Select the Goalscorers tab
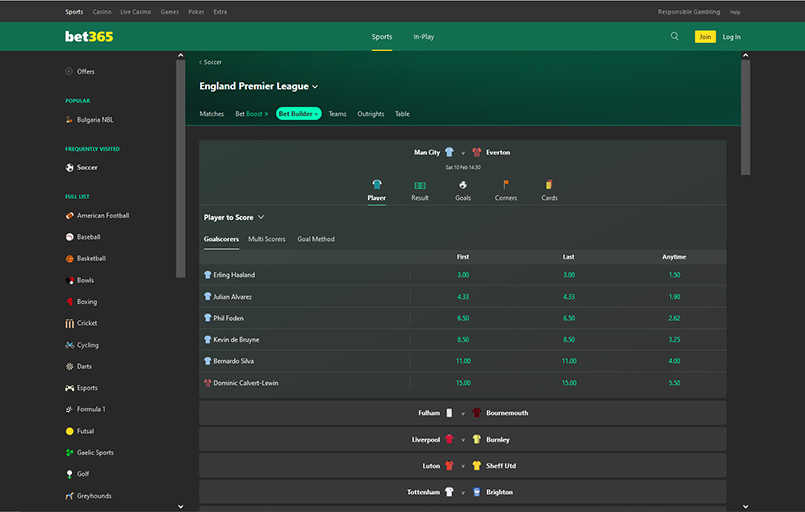The height and width of the screenshot is (512, 805). click(x=221, y=239)
